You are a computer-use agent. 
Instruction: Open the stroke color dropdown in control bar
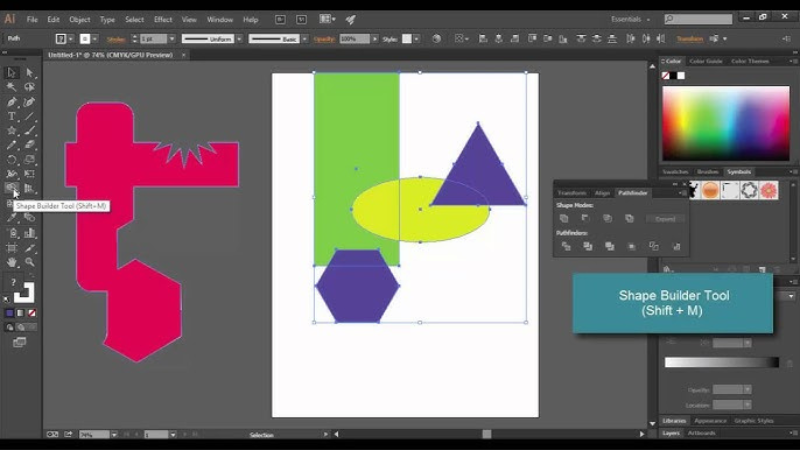point(95,39)
